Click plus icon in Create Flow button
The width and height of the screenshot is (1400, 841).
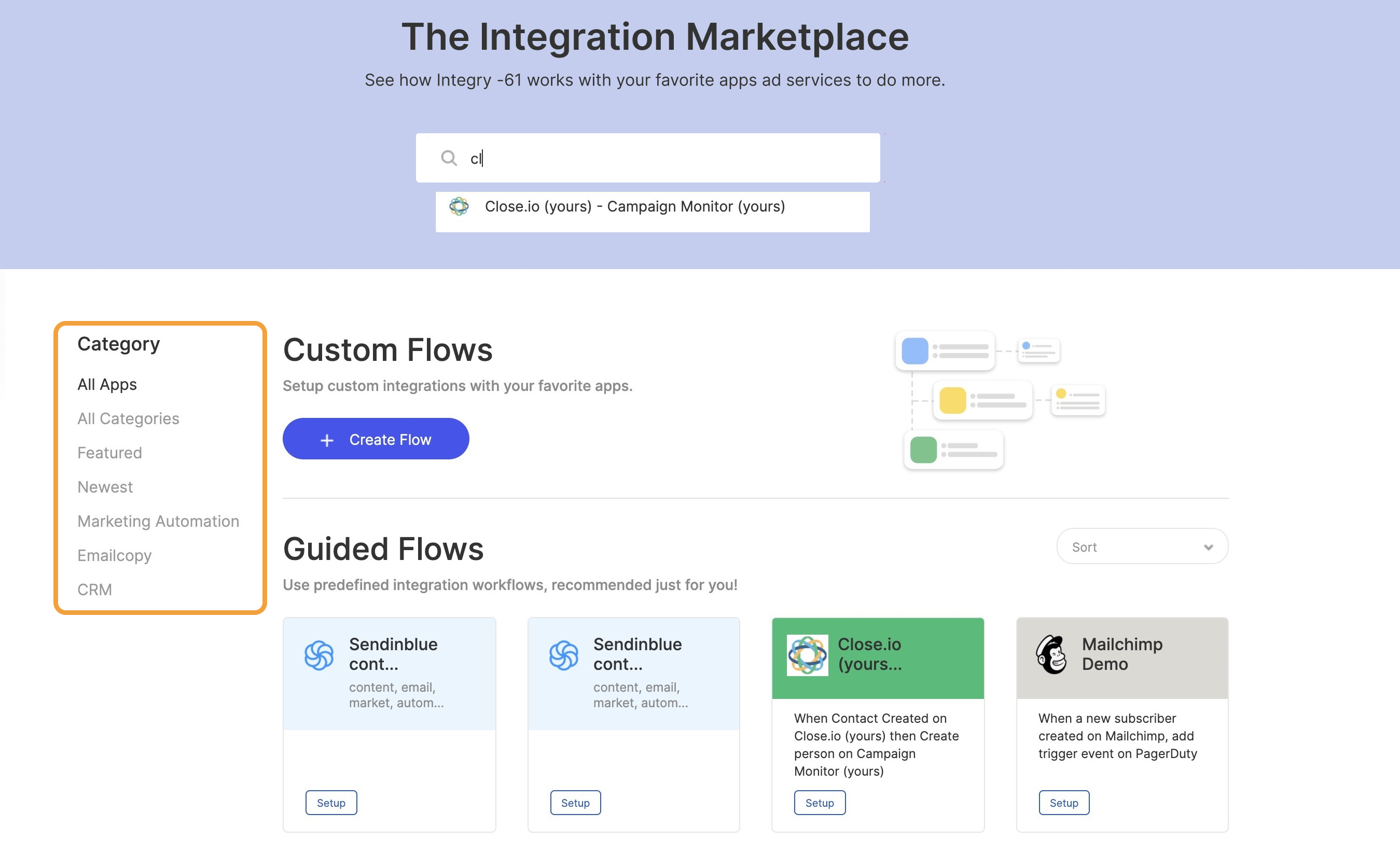click(x=327, y=440)
